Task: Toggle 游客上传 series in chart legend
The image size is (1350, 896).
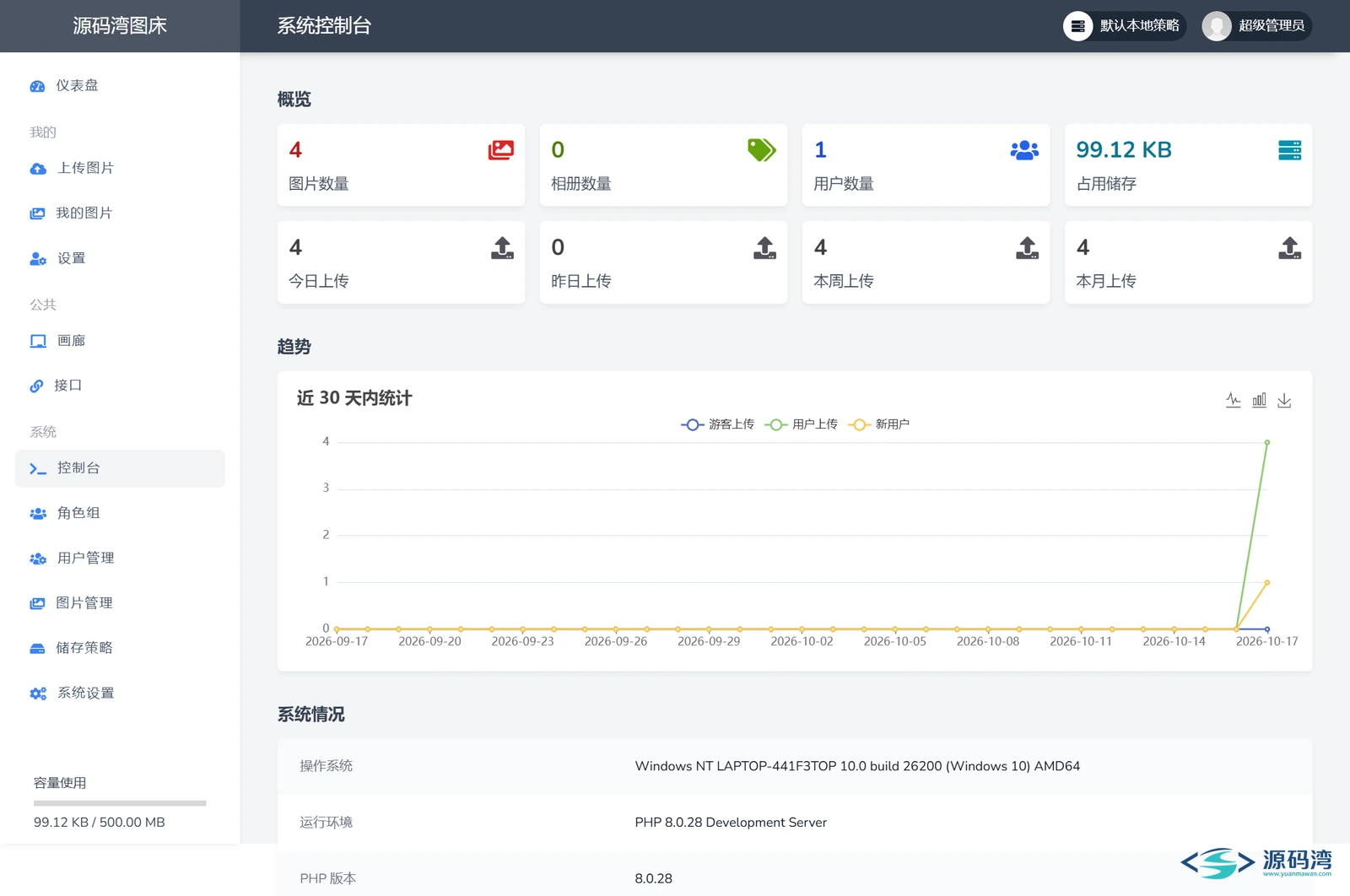Action: [x=717, y=424]
